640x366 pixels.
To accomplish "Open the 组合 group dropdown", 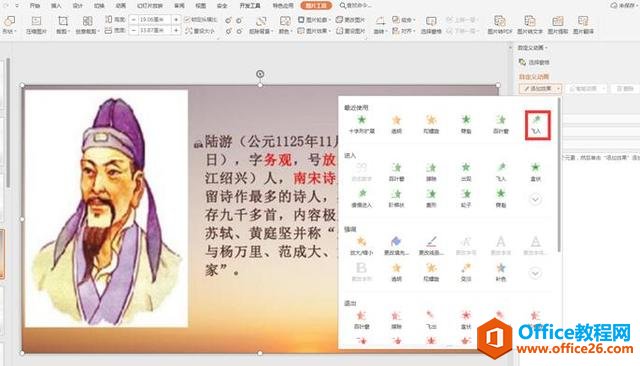I will pos(404,19).
